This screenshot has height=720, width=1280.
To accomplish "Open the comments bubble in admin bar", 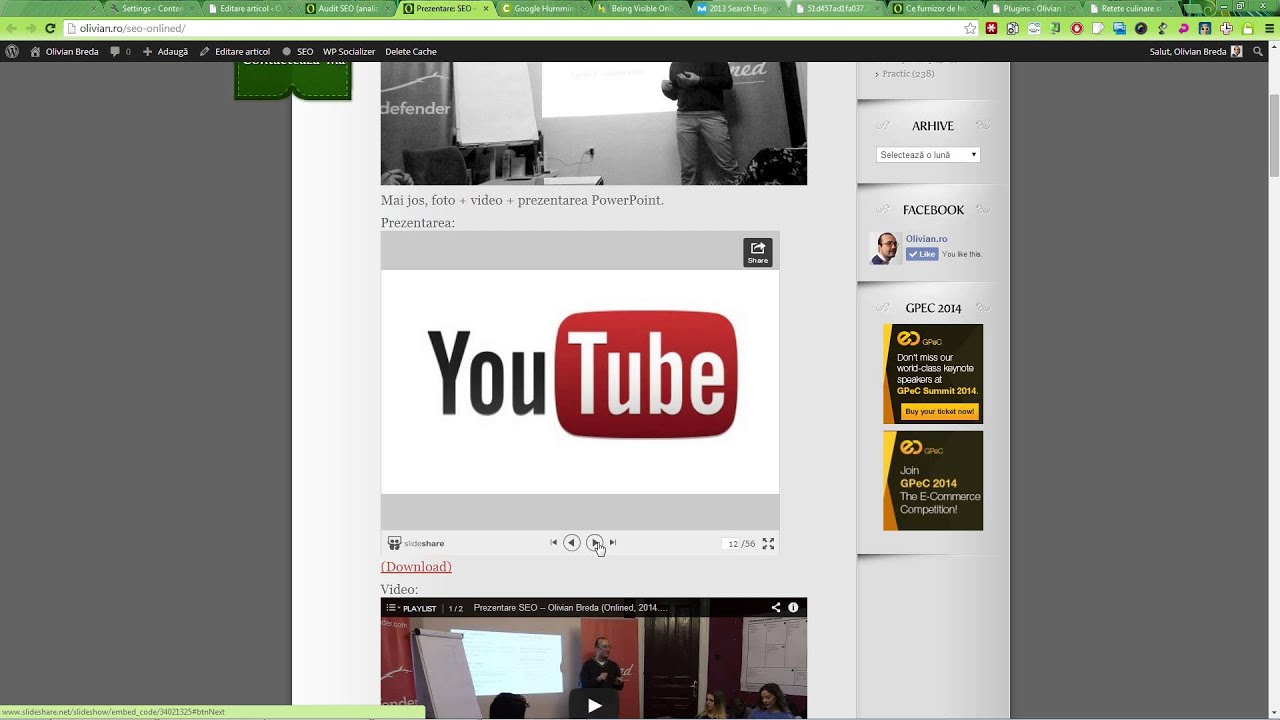I will pos(120,51).
